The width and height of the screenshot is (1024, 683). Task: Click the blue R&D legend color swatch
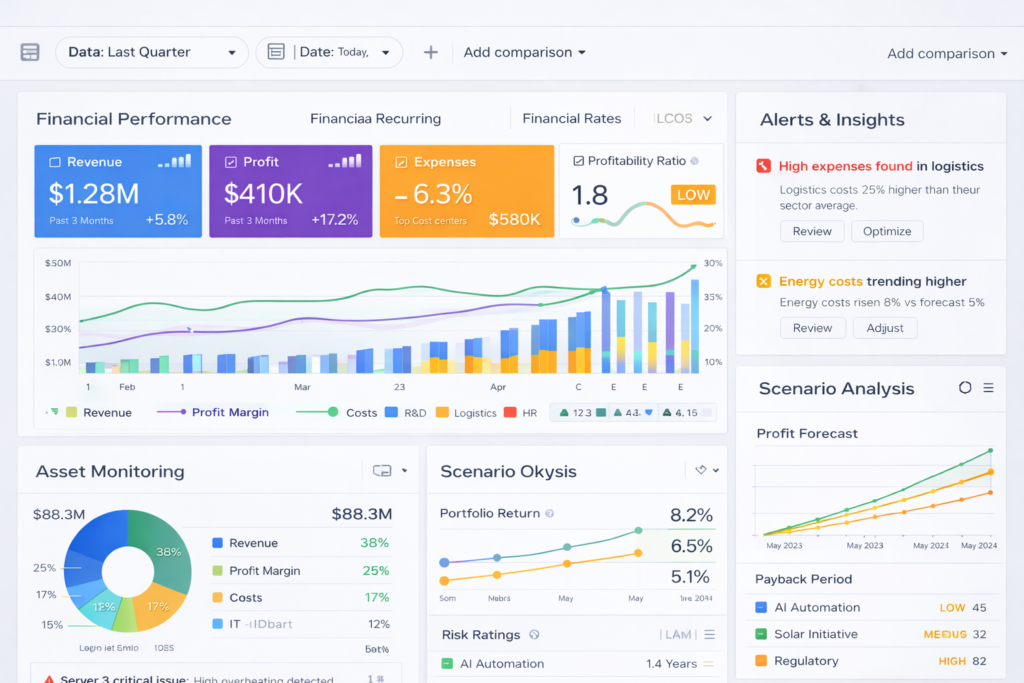coord(392,412)
